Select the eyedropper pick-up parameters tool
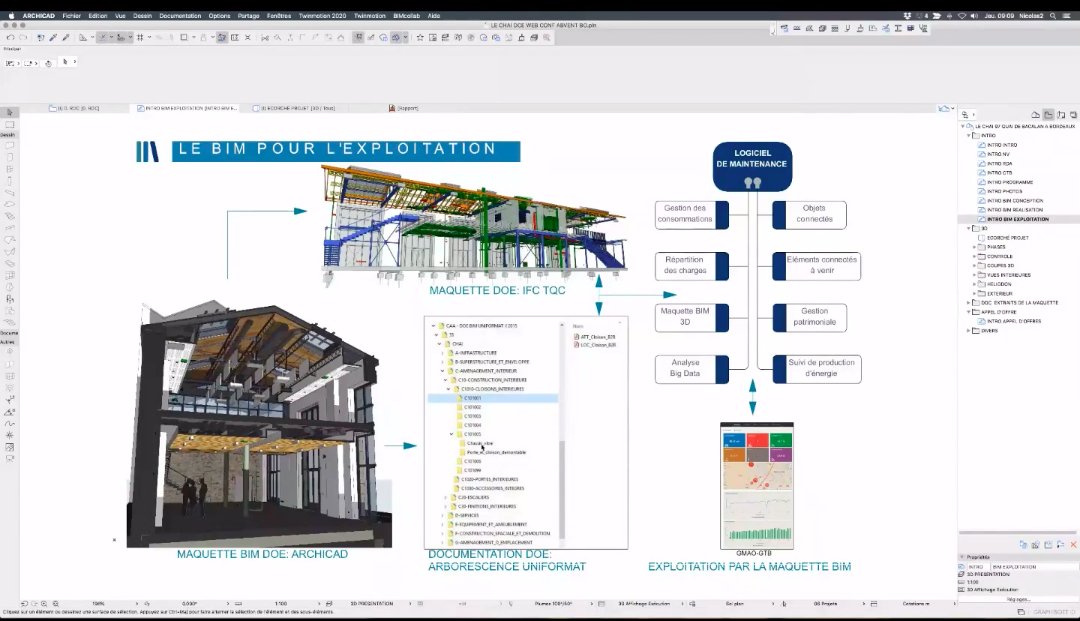Screen dimensions: 1080x621 click(53, 38)
